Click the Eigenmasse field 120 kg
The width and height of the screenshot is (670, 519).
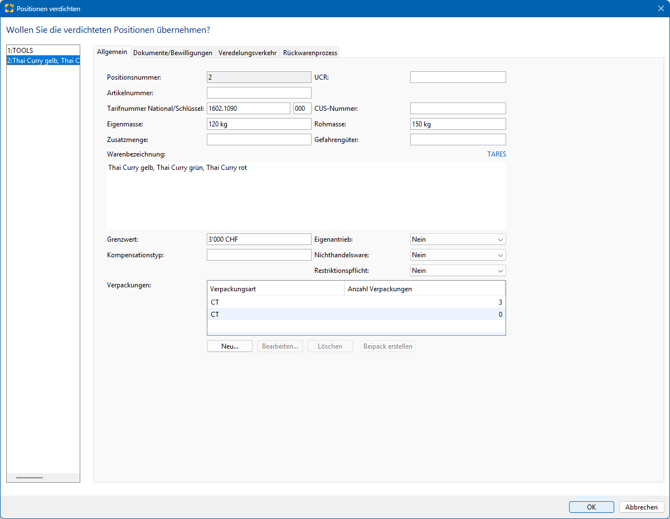pyautogui.click(x=259, y=124)
